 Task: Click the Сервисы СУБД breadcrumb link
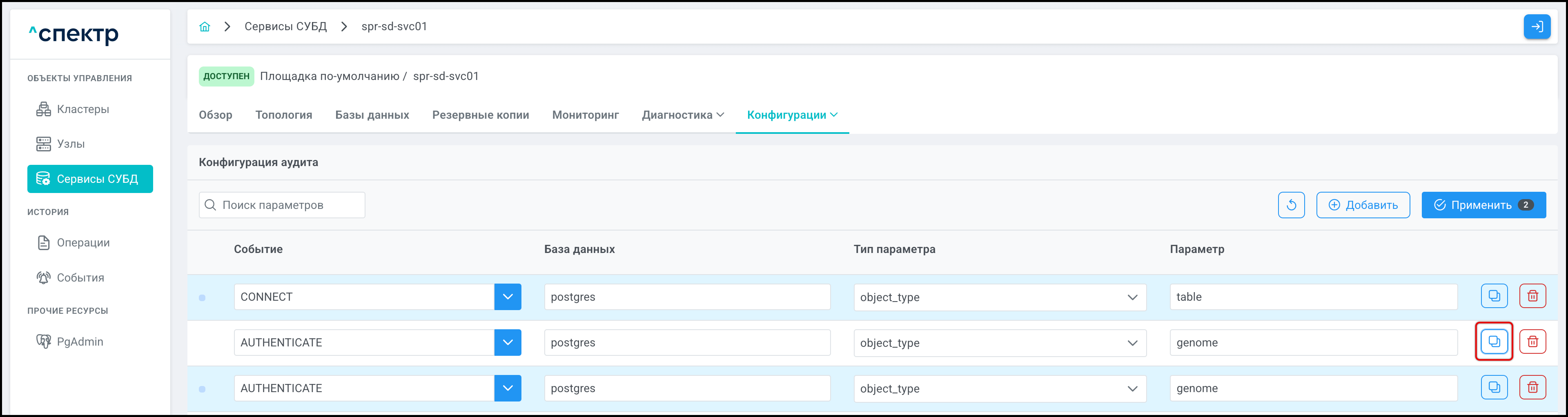[x=285, y=27]
